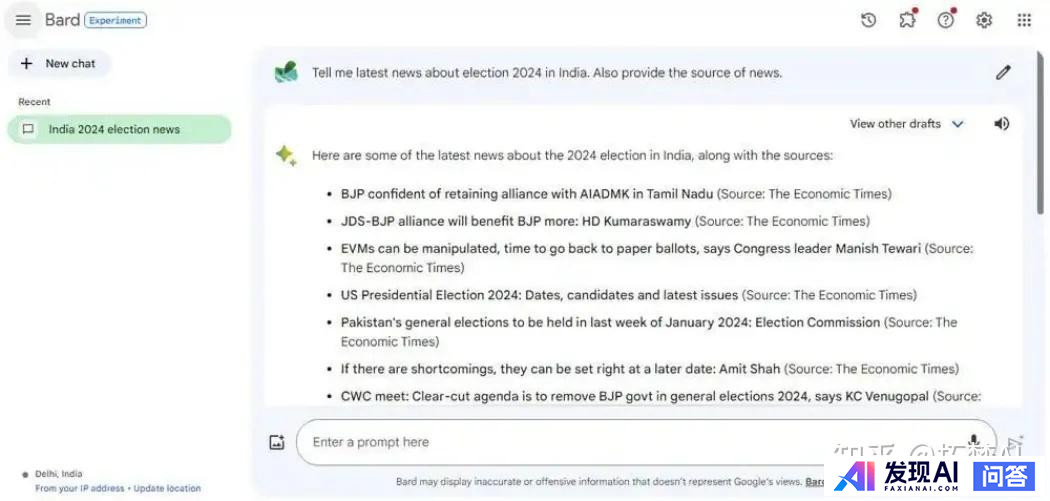The height and width of the screenshot is (501, 1050).
Task: Listen to response with speaker icon
Action: [x=1002, y=124]
